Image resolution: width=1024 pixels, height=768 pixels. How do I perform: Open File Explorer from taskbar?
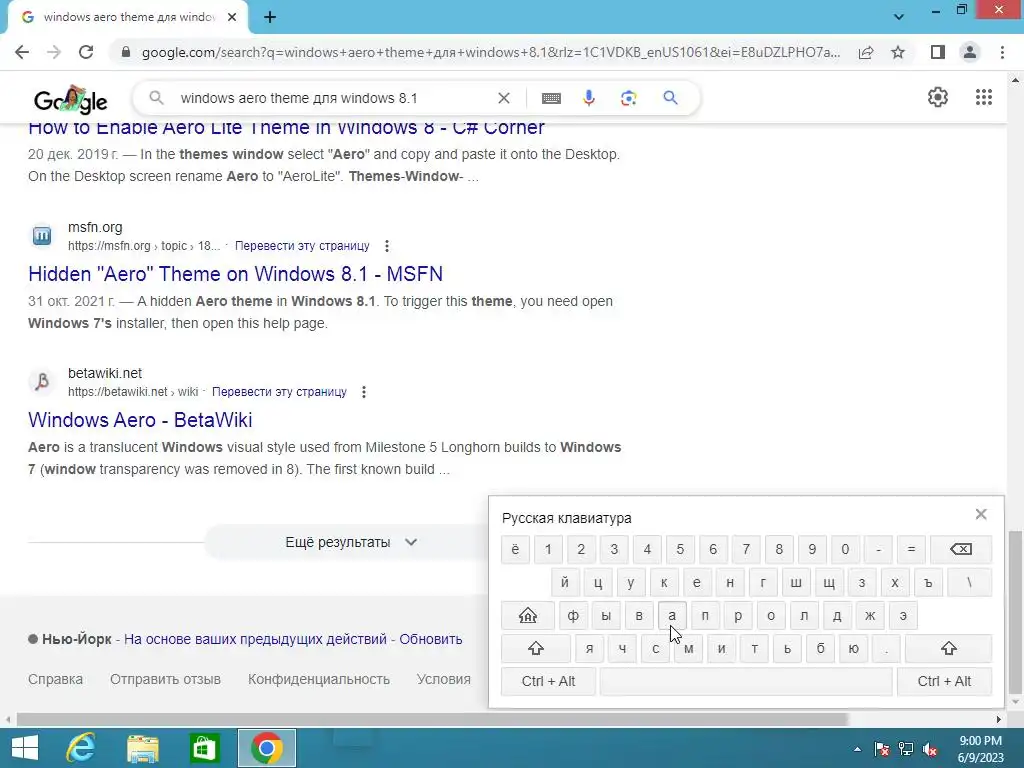point(143,748)
